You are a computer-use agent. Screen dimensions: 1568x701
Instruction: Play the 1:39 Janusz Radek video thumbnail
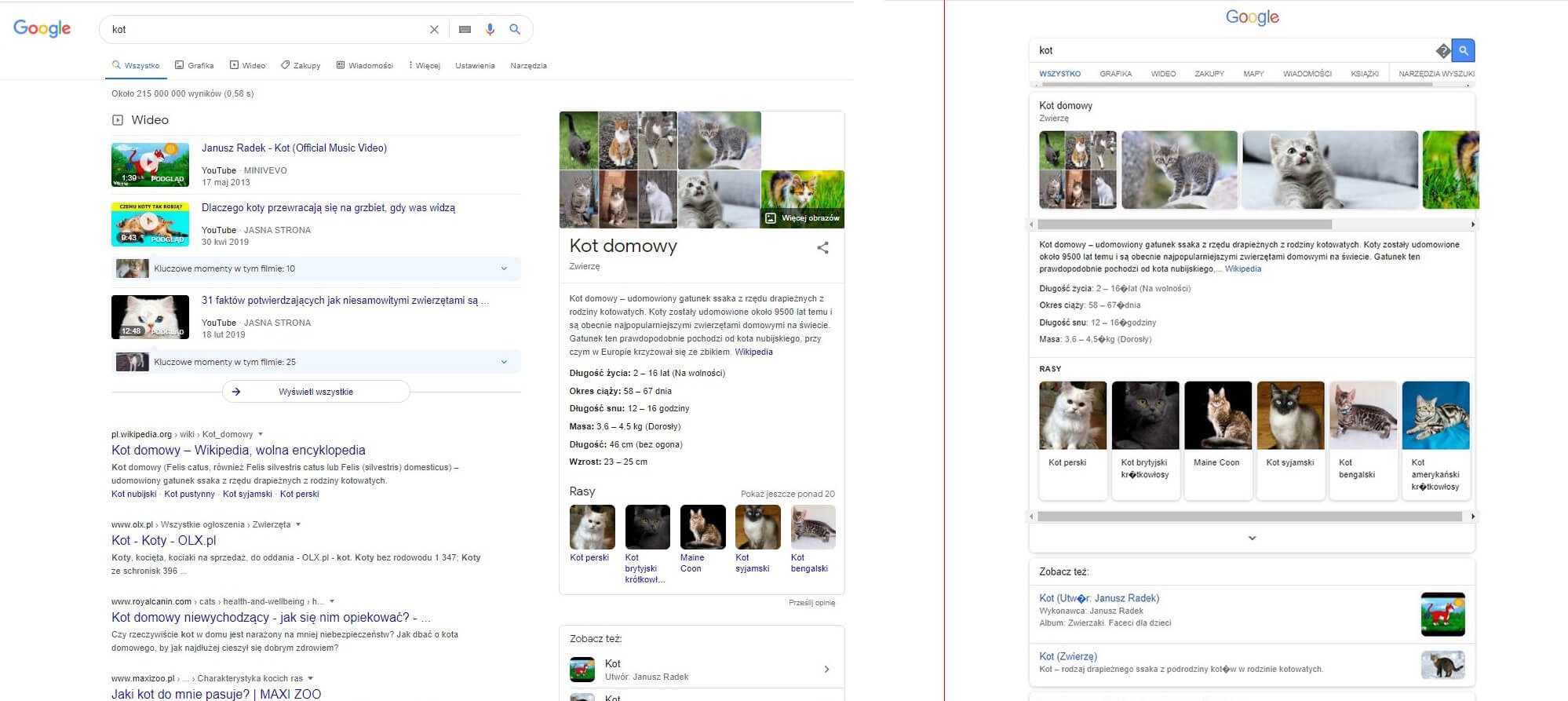click(x=150, y=164)
